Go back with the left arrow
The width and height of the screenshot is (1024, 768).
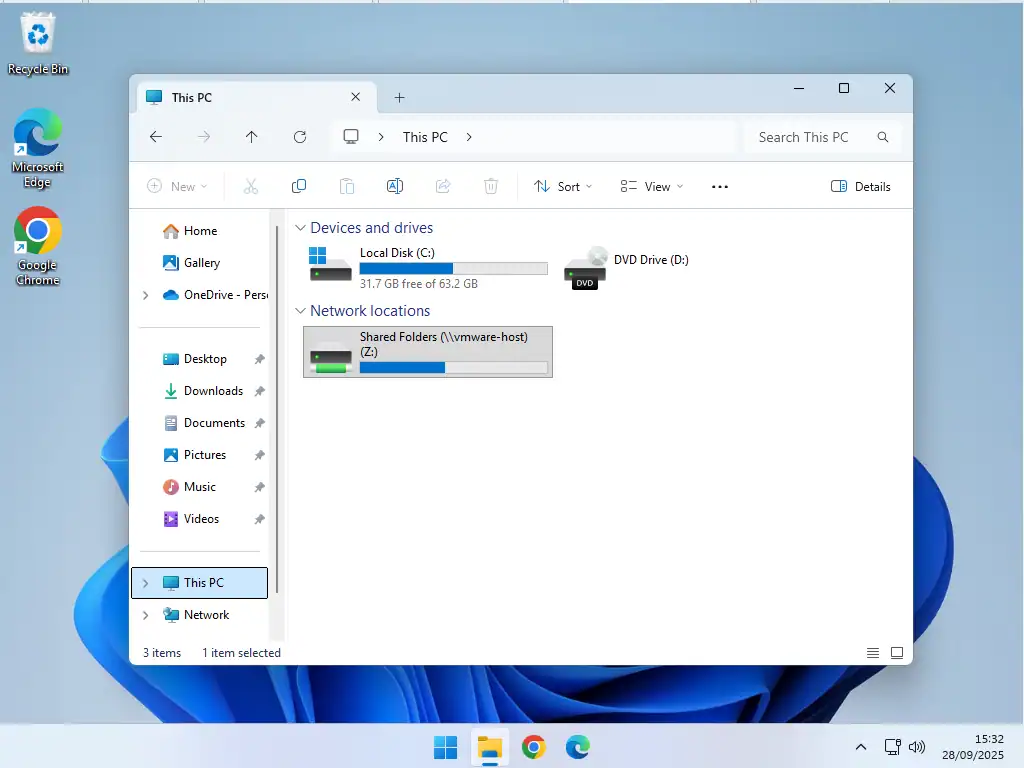click(x=155, y=137)
